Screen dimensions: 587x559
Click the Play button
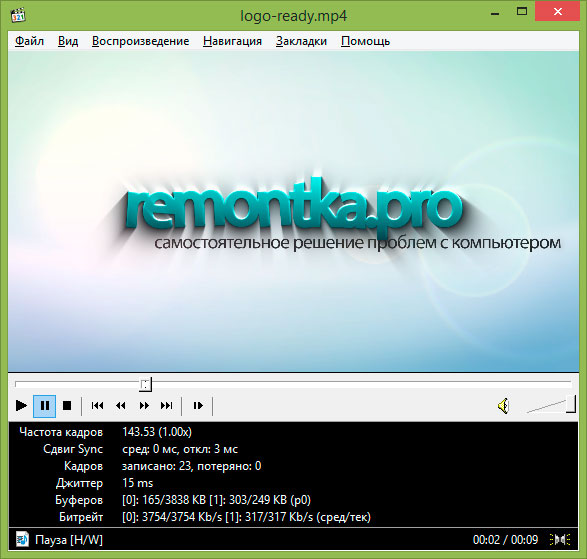21,405
